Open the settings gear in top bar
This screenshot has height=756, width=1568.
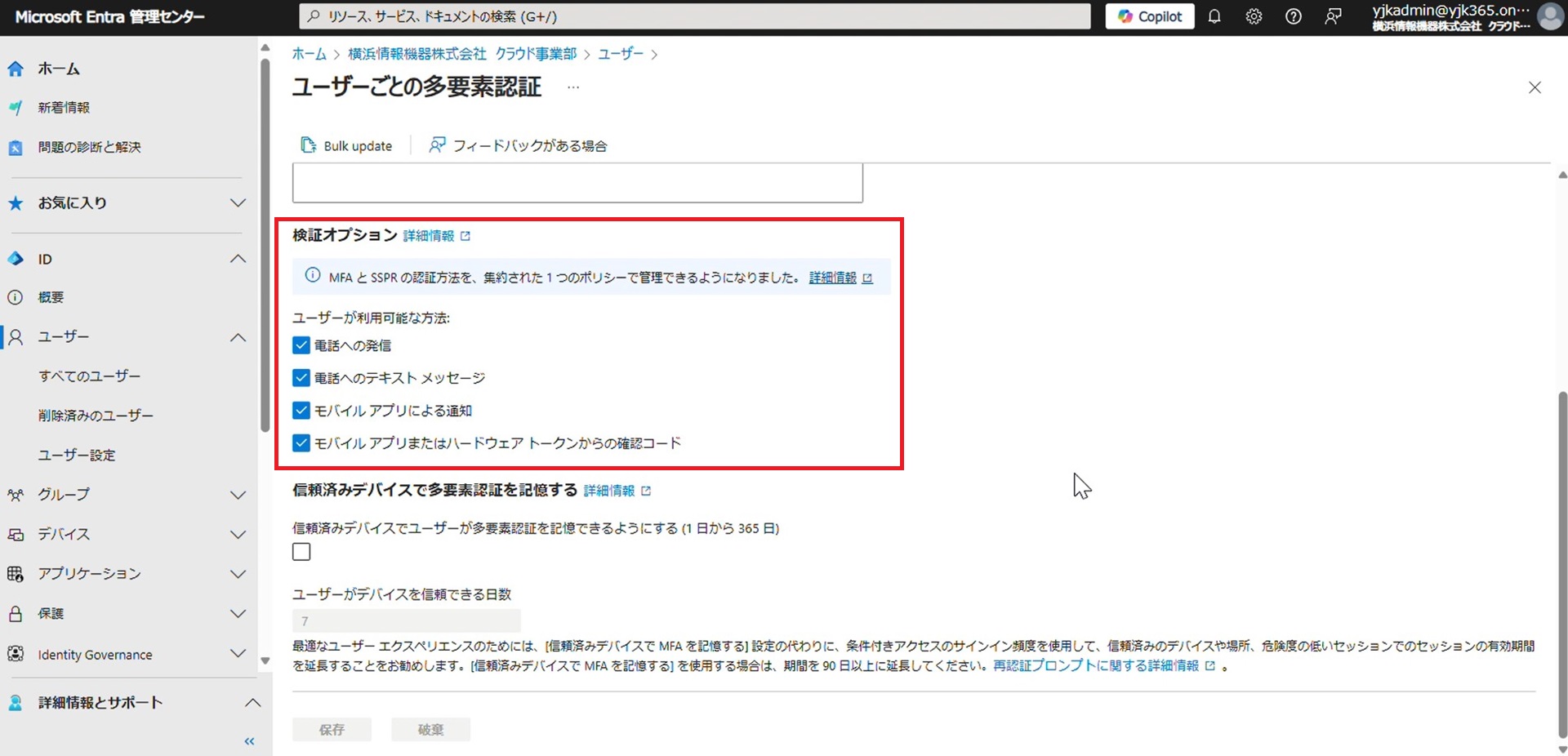pos(1254,16)
